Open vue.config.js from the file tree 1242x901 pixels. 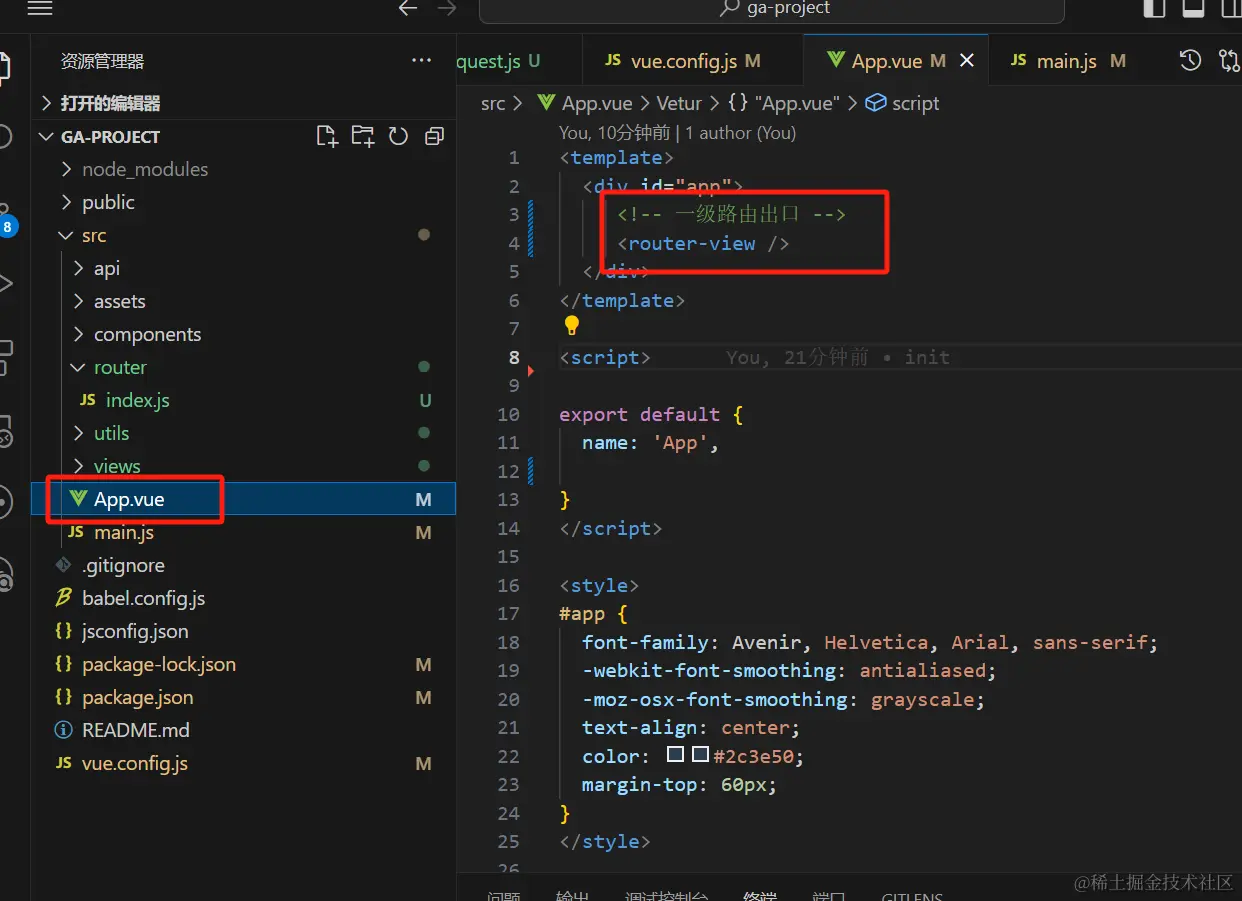pos(135,763)
